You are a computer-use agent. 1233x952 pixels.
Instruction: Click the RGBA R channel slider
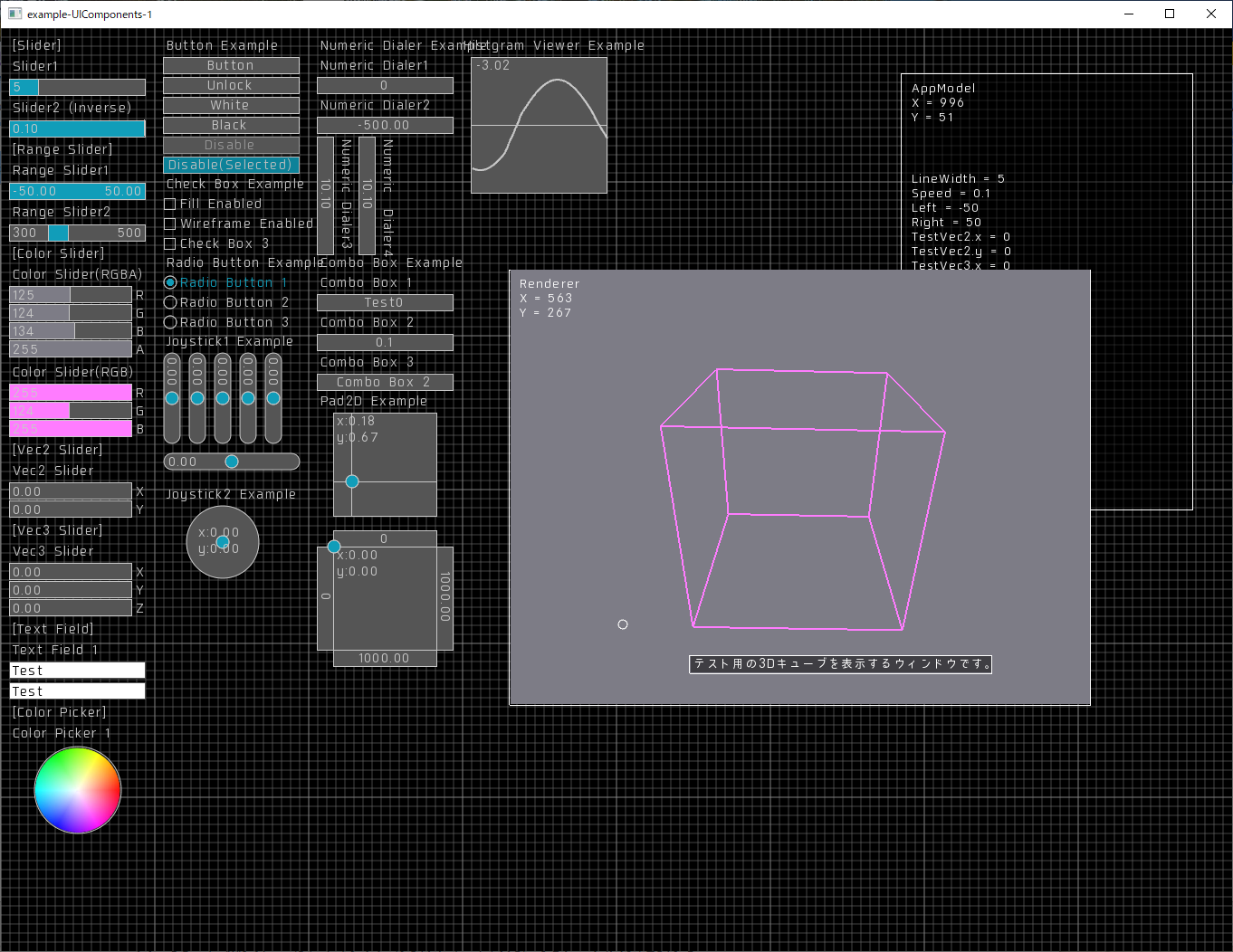[71, 295]
